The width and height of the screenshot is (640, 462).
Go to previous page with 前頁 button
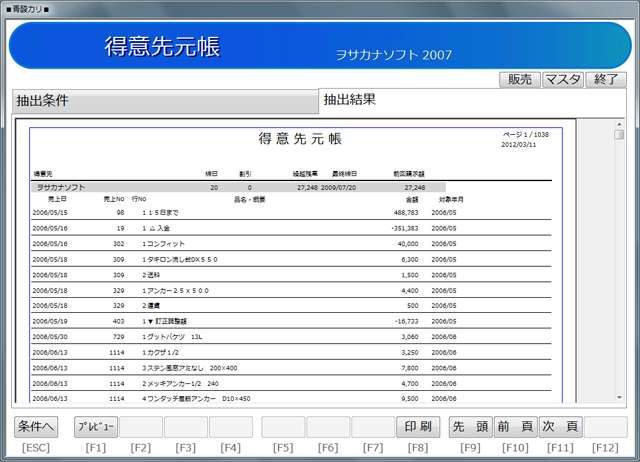516,427
